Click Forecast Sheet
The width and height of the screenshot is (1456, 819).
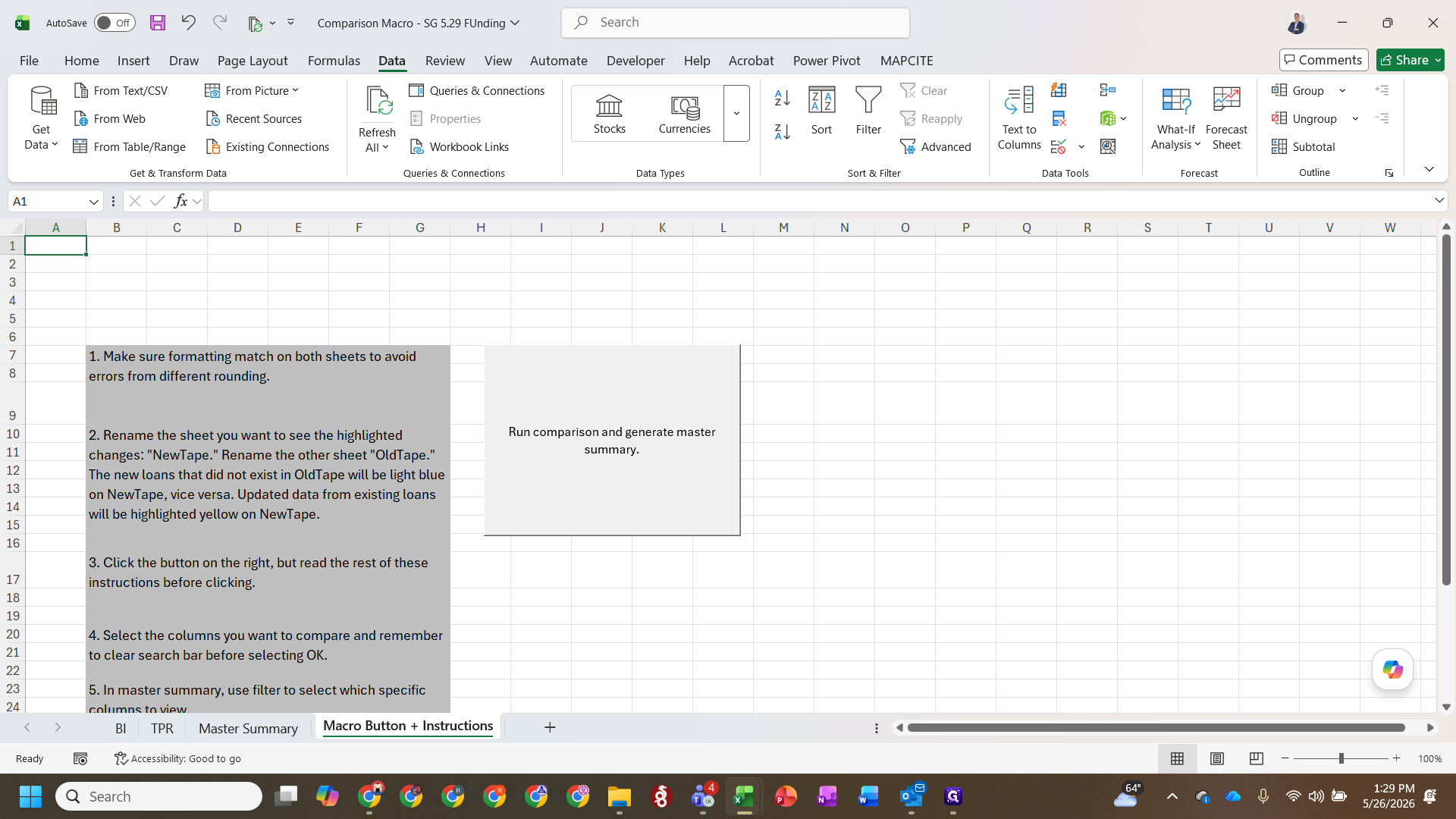(1226, 118)
